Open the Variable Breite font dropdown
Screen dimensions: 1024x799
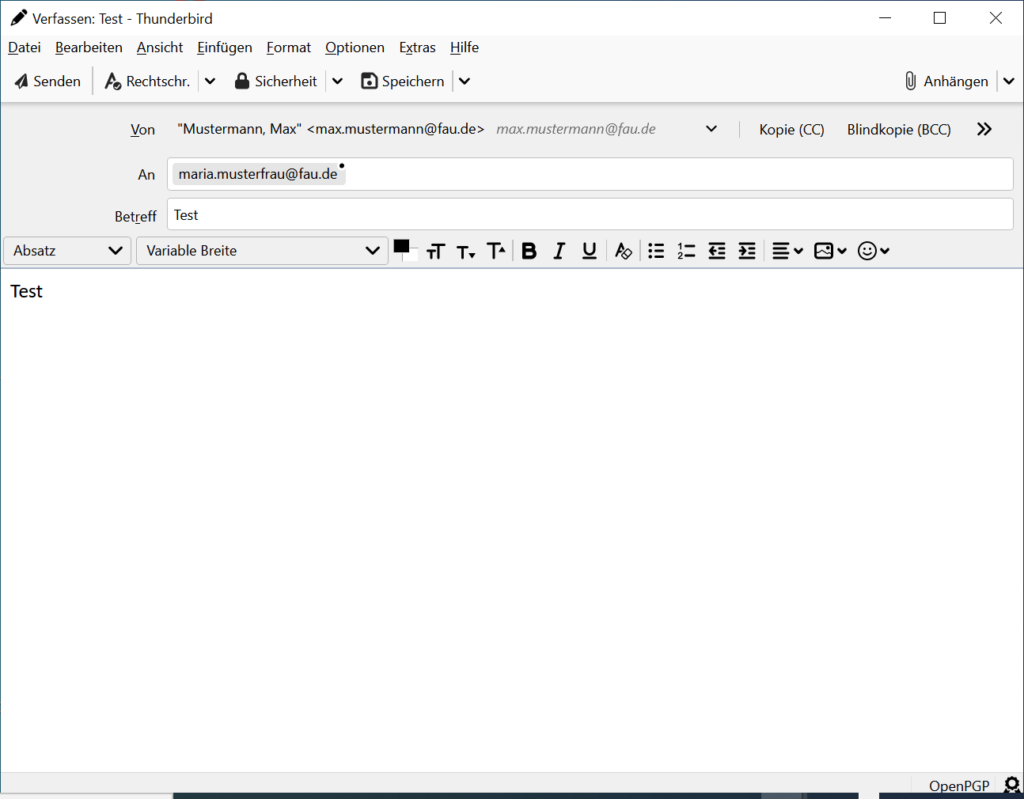(x=262, y=250)
